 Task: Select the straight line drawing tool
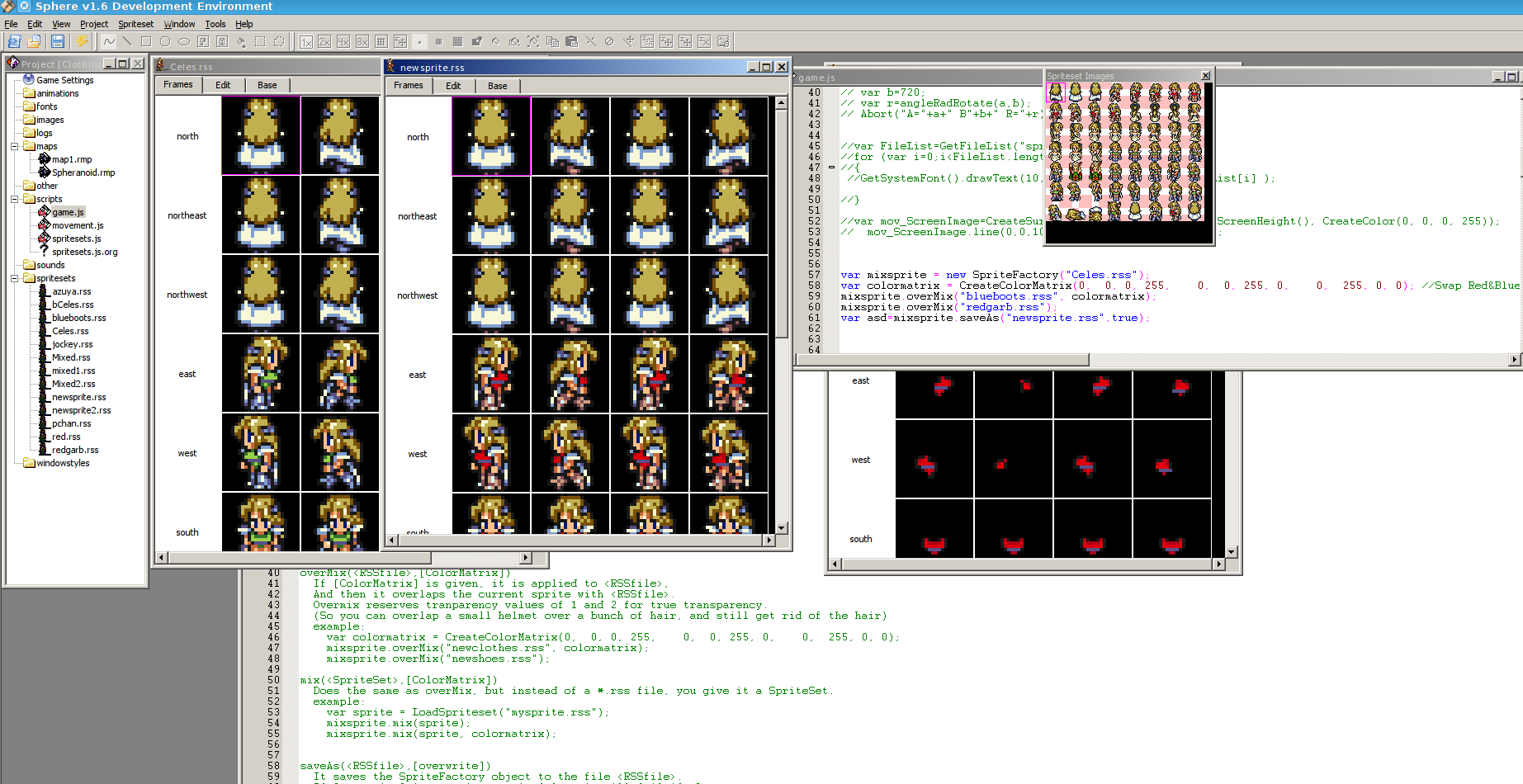(127, 41)
